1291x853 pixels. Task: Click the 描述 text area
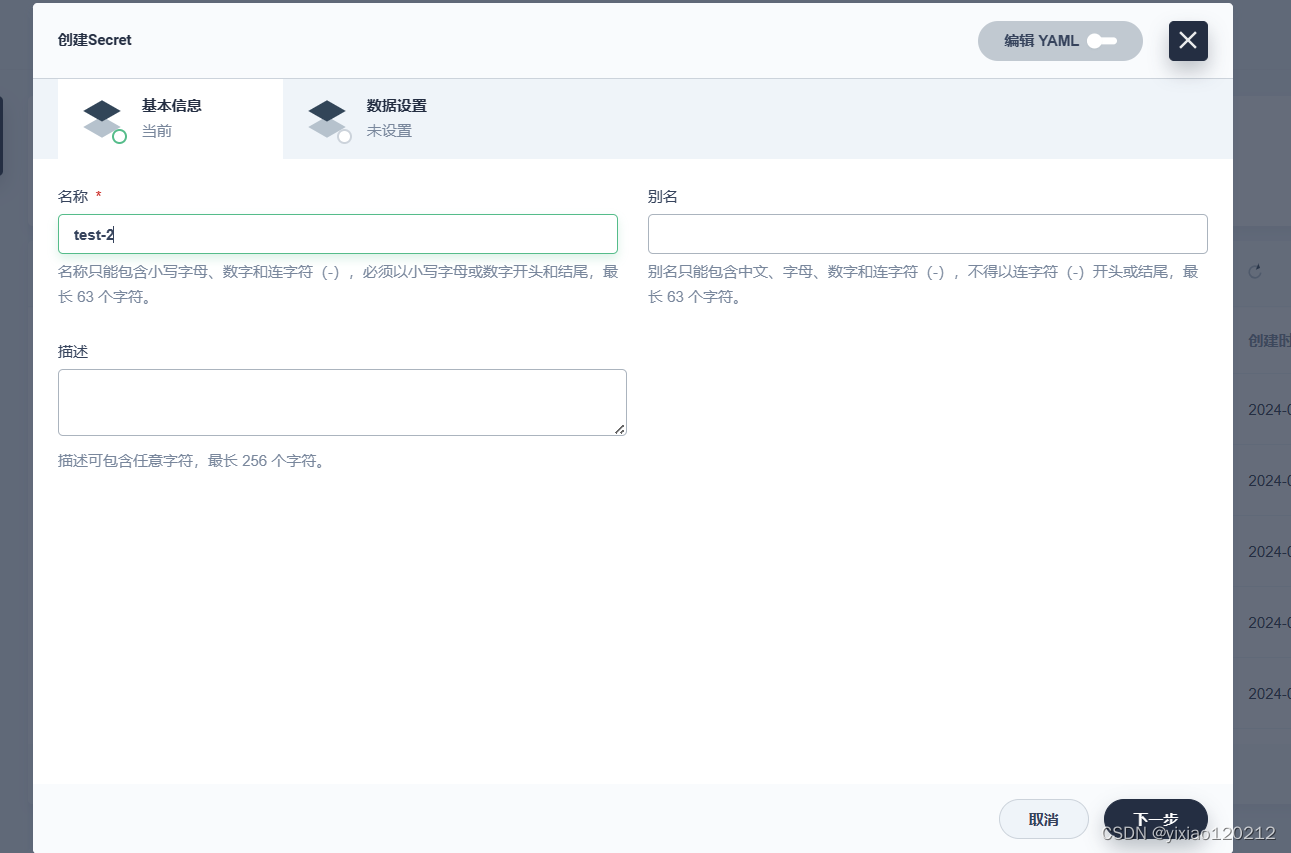(x=342, y=402)
